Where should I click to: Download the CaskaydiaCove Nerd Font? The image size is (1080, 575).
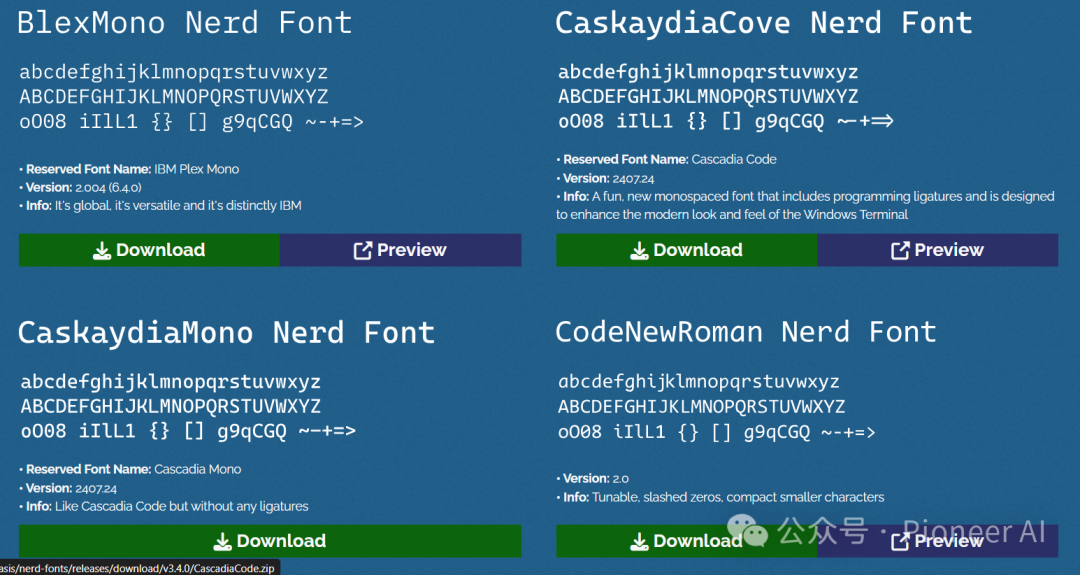click(x=687, y=250)
